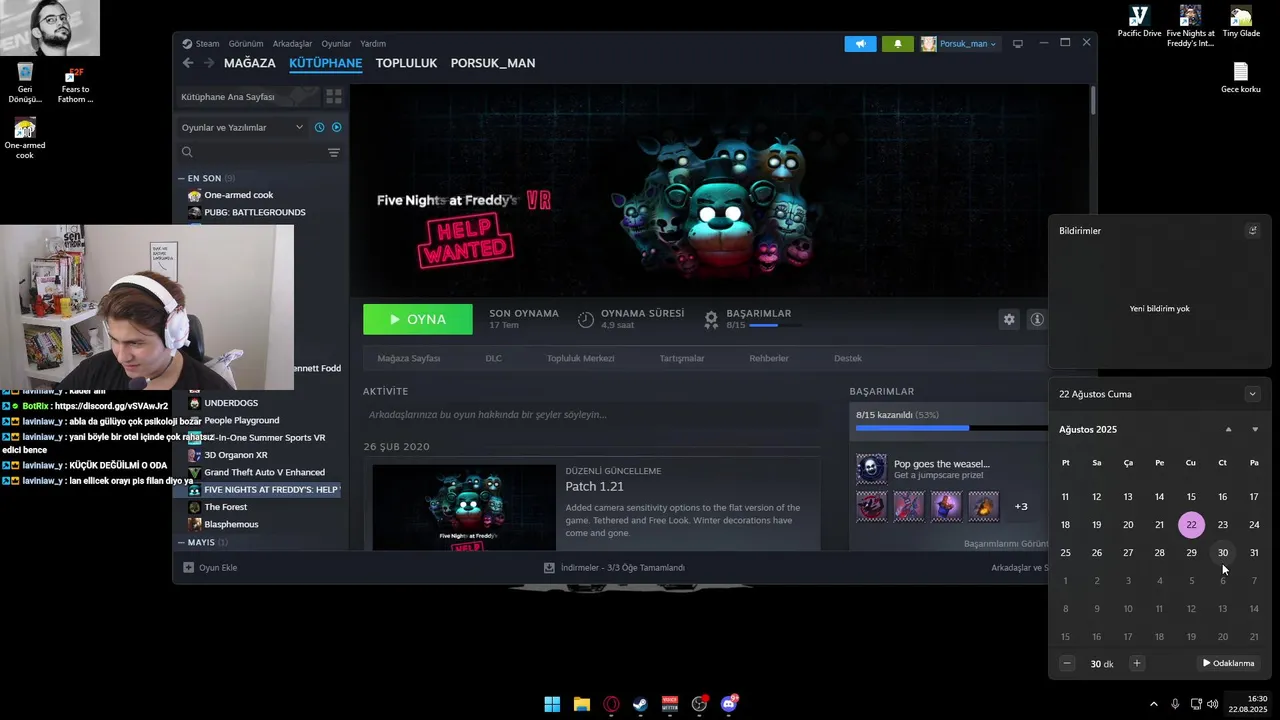View the +3 more achievements
Screen dimensions: 1280x720
pos(1021,506)
